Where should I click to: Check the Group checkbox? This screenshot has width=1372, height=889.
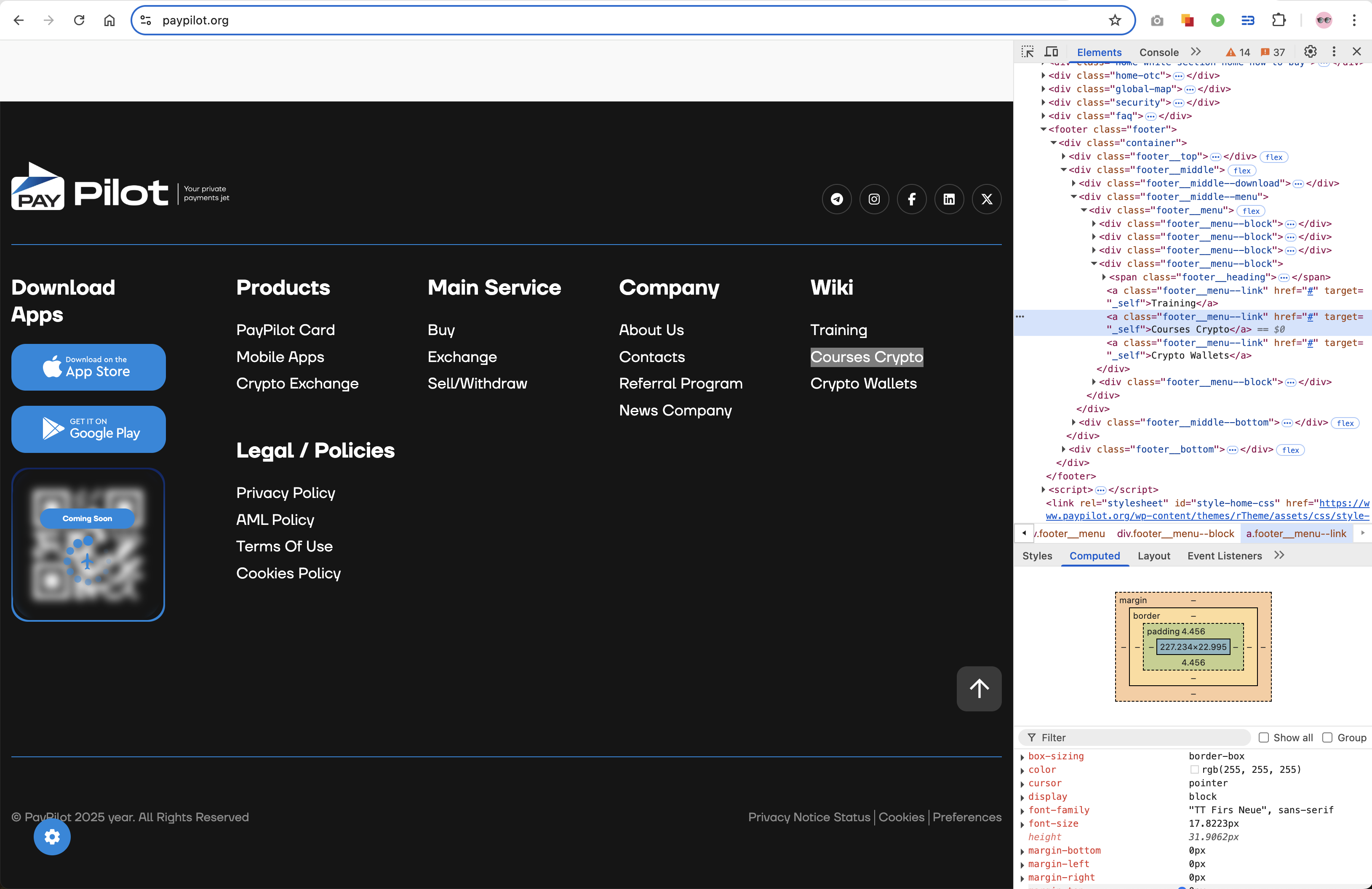(x=1328, y=737)
